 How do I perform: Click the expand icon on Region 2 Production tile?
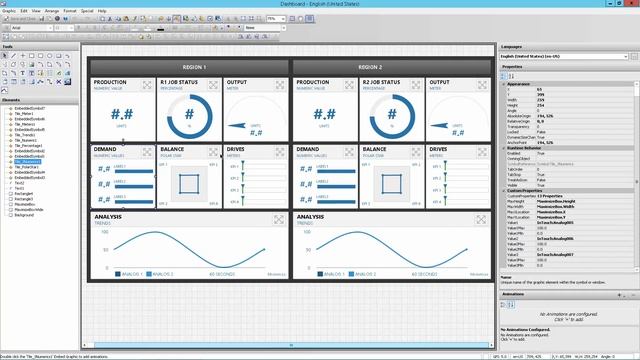point(349,85)
